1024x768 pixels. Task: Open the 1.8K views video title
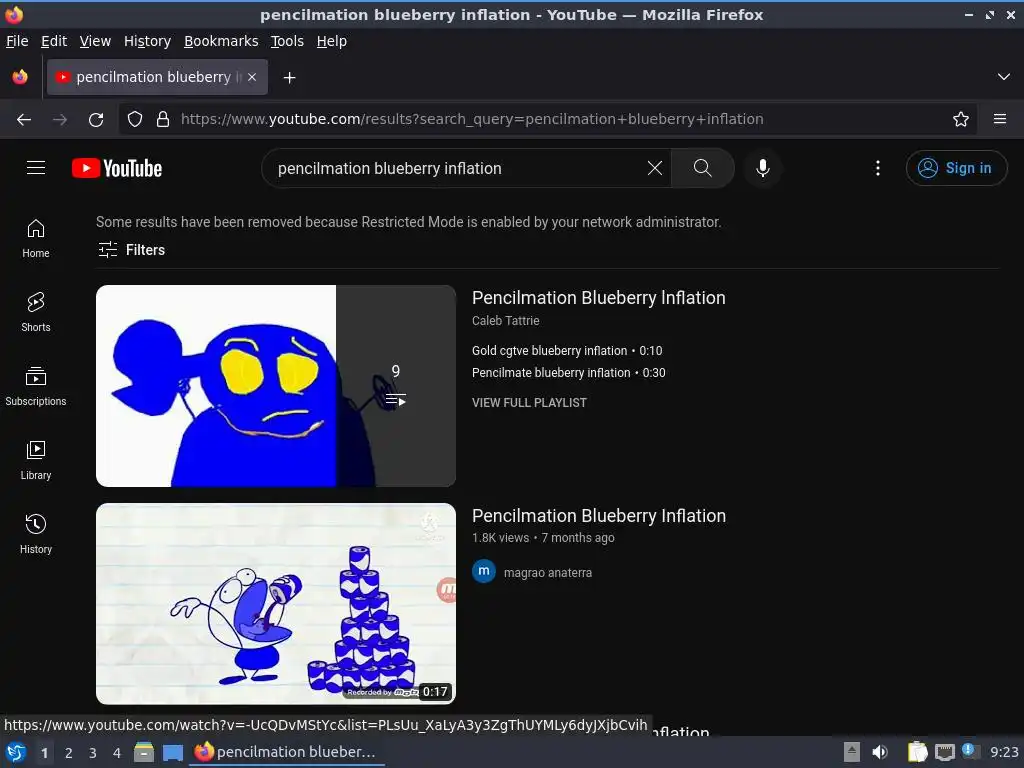pyautogui.click(x=599, y=516)
